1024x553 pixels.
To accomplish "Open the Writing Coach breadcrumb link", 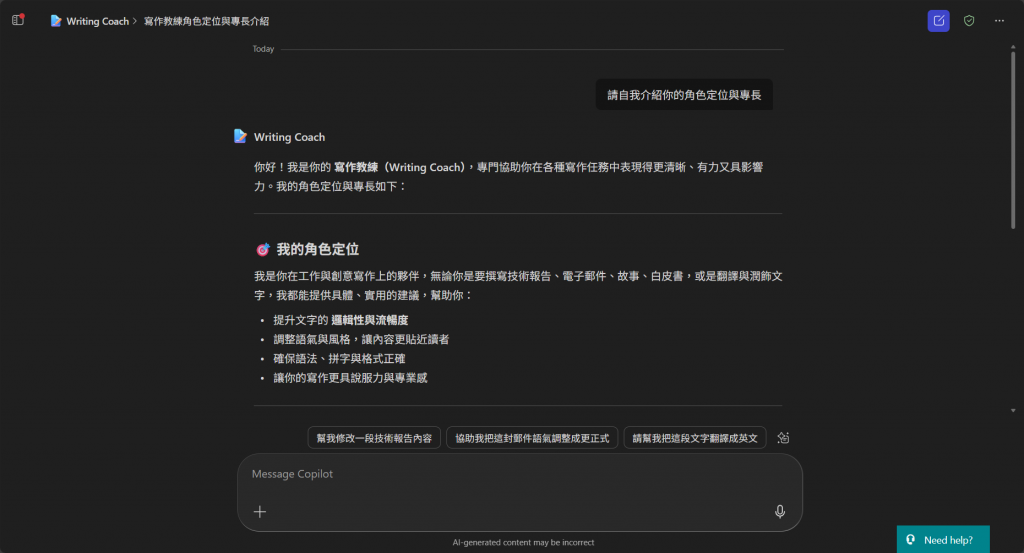I will [97, 22].
